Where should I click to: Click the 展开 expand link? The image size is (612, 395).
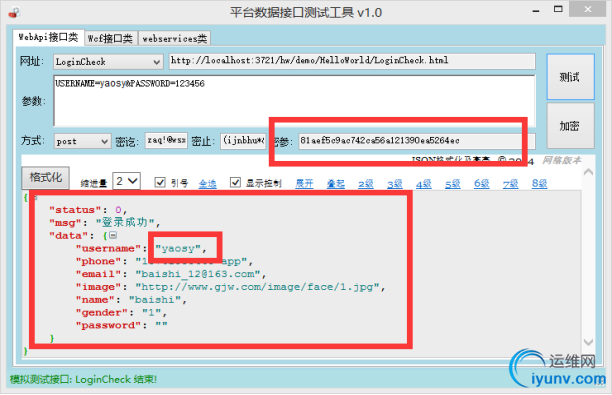304,183
